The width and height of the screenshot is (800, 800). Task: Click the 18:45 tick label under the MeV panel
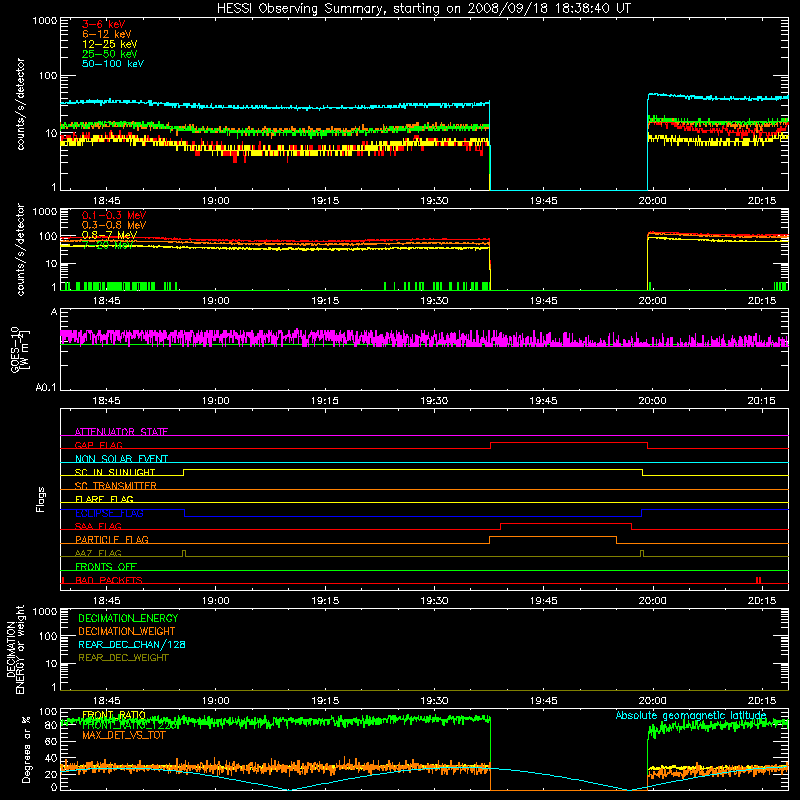[x=107, y=301]
